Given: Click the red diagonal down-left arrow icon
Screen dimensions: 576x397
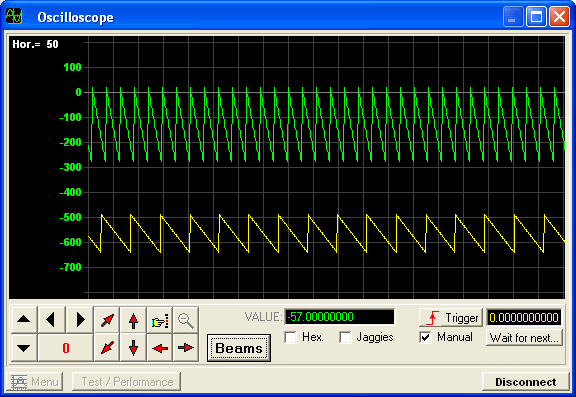Looking at the screenshot, I should (x=107, y=348).
